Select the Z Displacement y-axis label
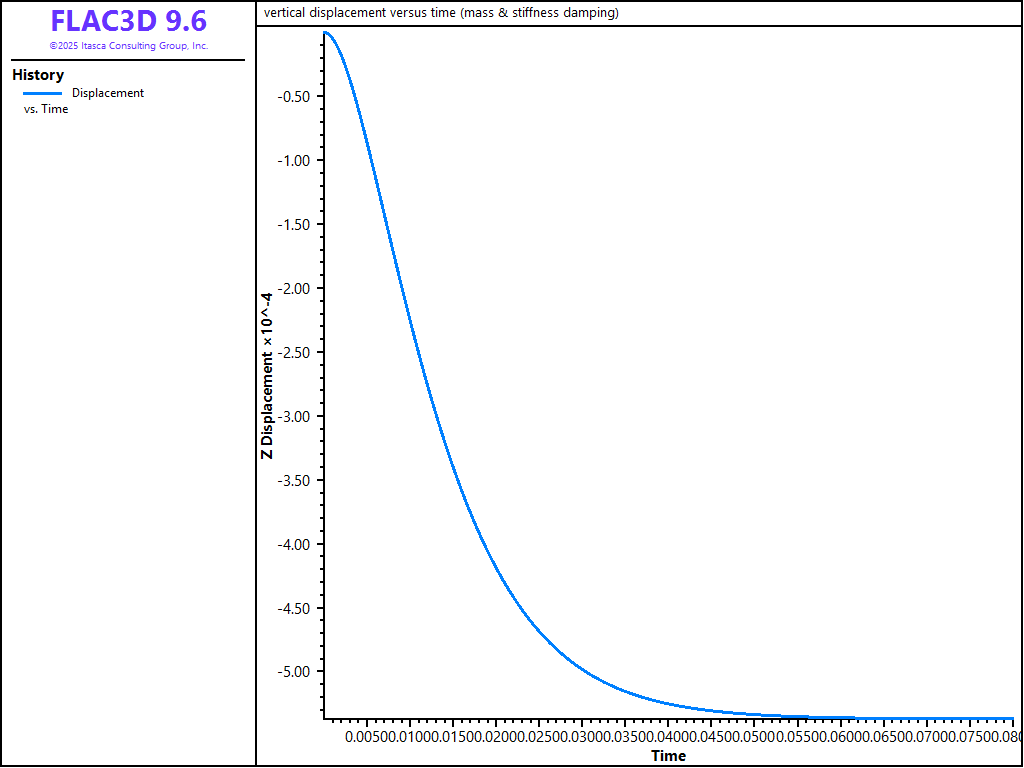Screen dimensions: 1024x768 [x=266, y=375]
